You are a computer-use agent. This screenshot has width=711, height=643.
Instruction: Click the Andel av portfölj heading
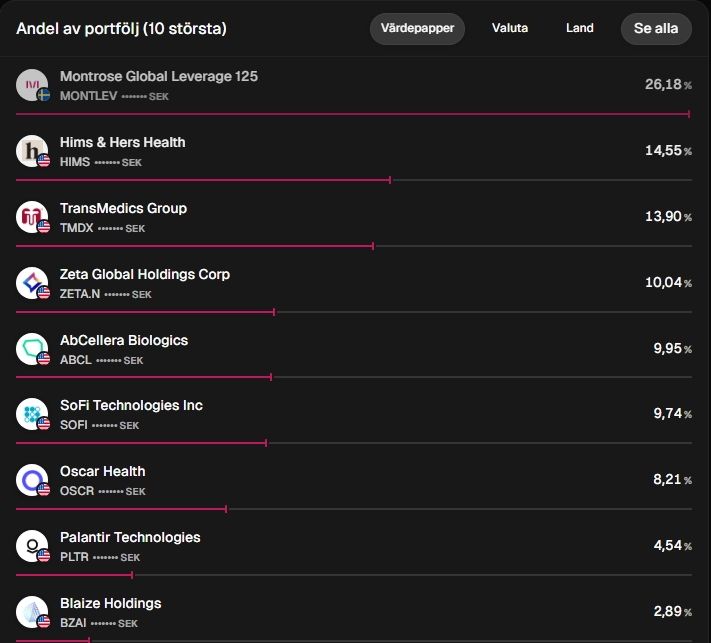(x=121, y=29)
